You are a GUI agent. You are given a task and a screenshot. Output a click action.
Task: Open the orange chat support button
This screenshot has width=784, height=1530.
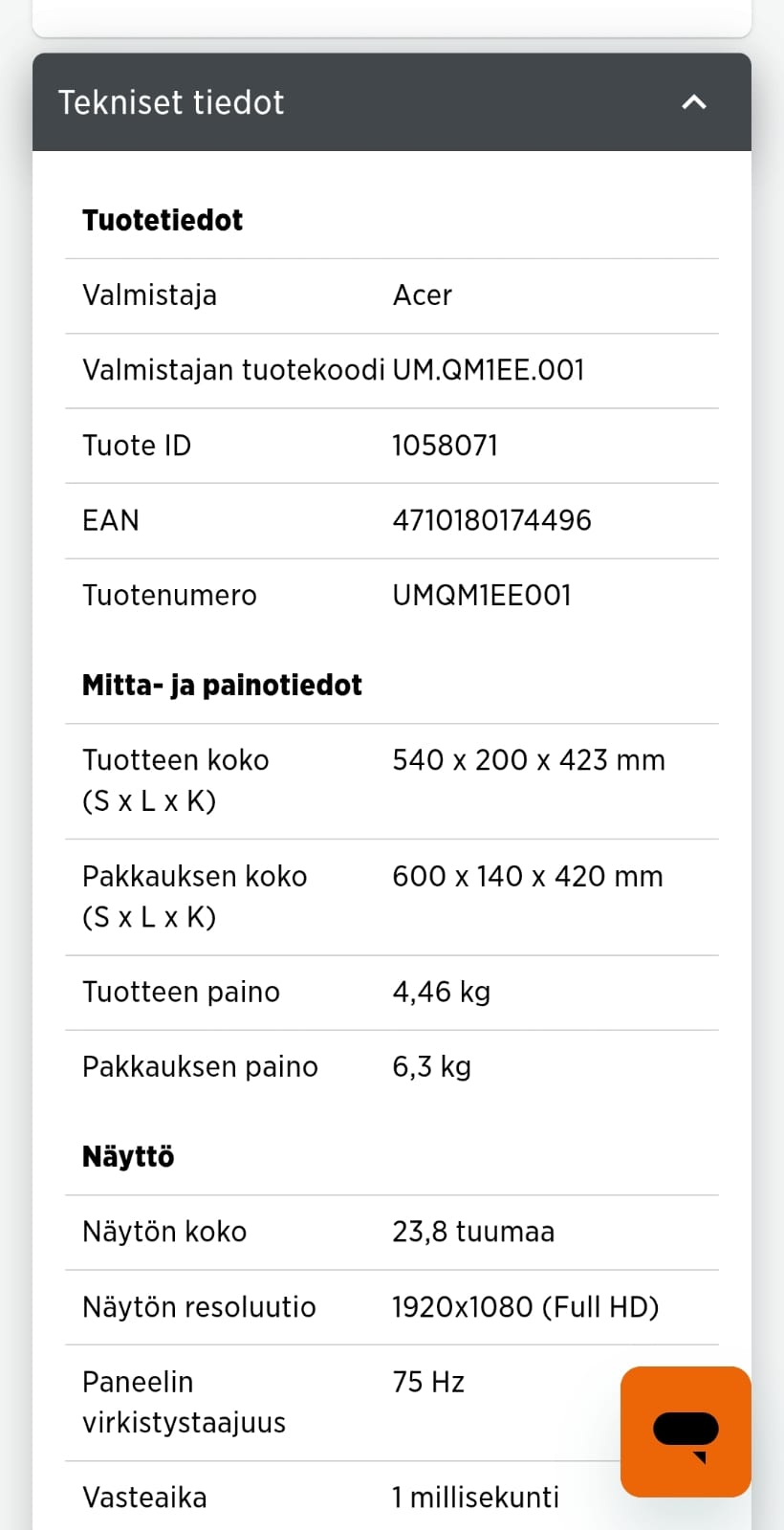[x=686, y=1431]
